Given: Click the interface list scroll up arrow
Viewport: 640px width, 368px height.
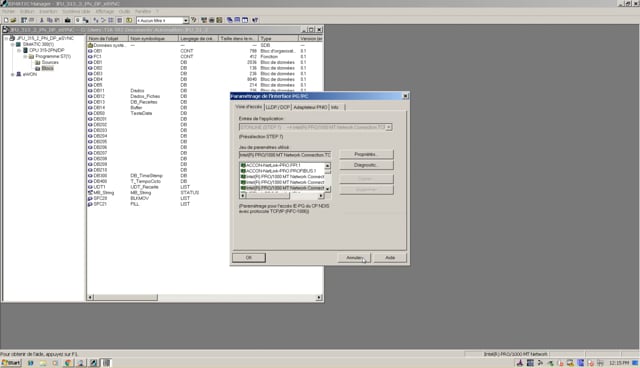Looking at the screenshot, I should coord(327,166).
